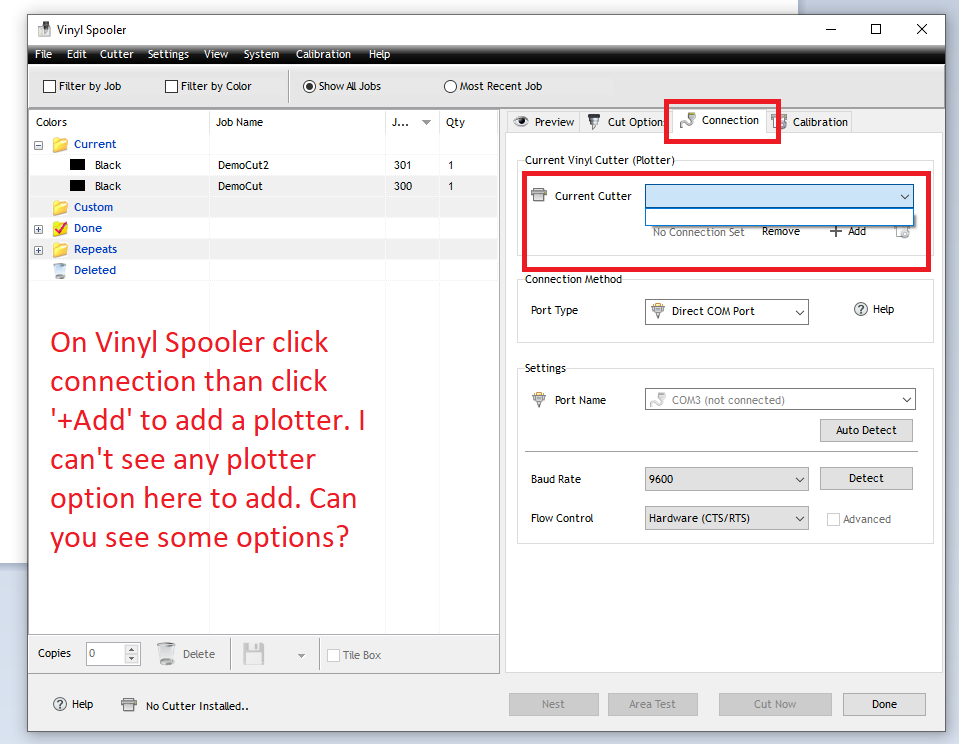Collapse the Current folder tree node
The image size is (959, 744).
click(39, 146)
